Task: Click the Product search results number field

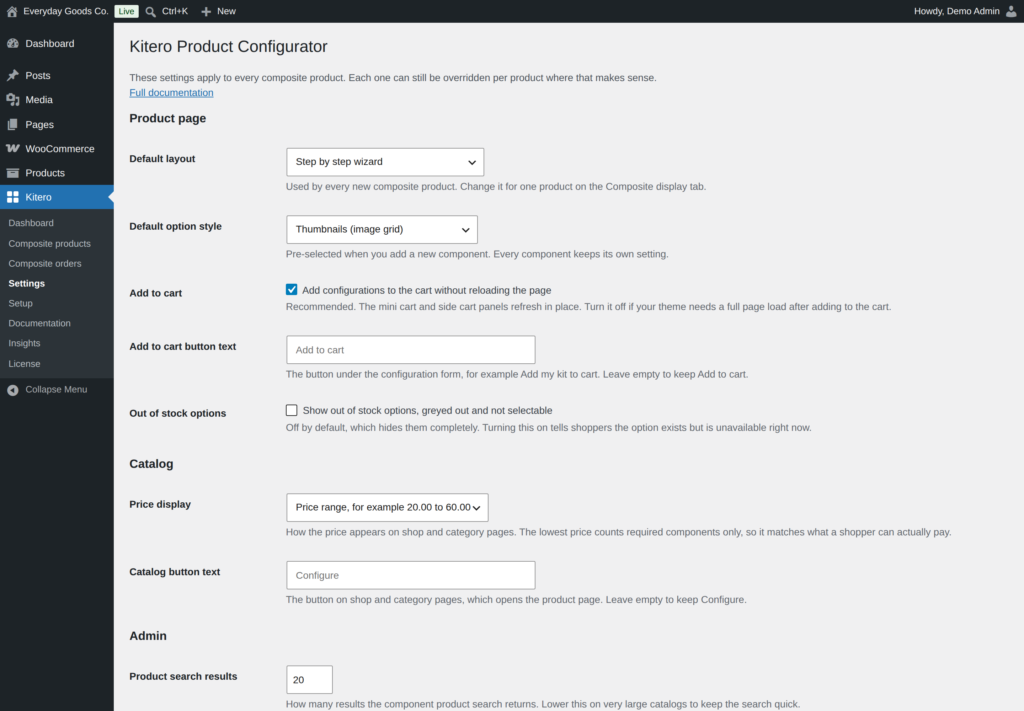Action: (310, 680)
